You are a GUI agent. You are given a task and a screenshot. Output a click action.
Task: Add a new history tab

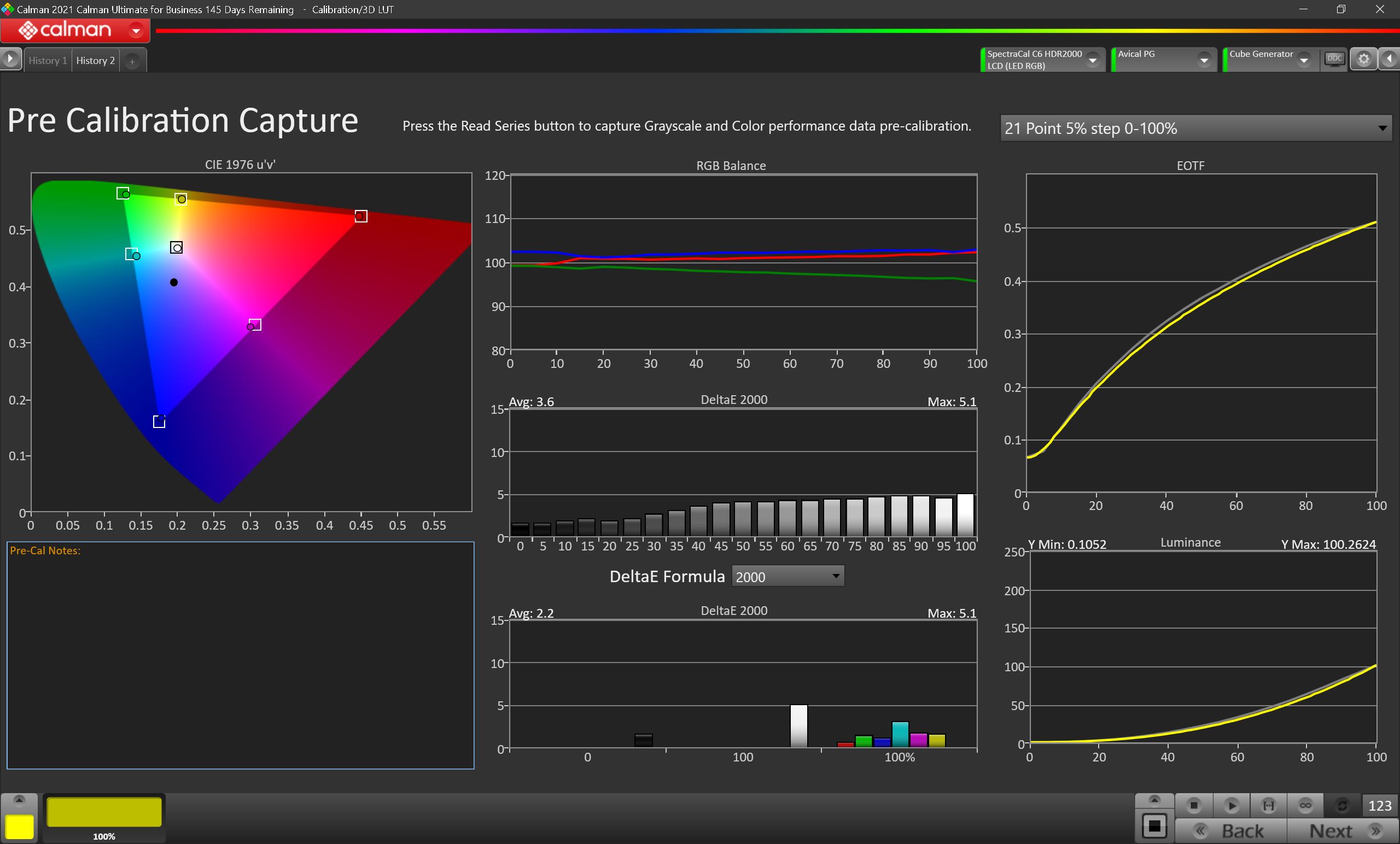pyautogui.click(x=132, y=61)
